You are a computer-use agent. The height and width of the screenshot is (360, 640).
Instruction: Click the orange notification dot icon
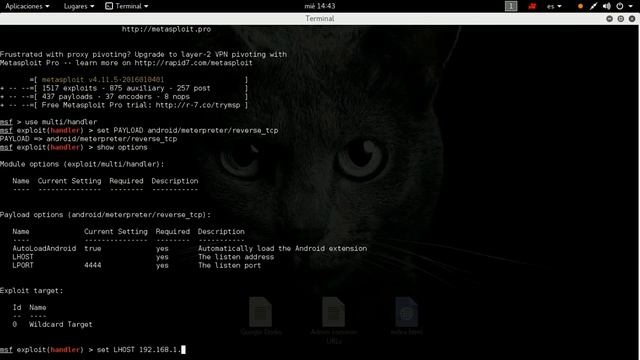coord(580,6)
